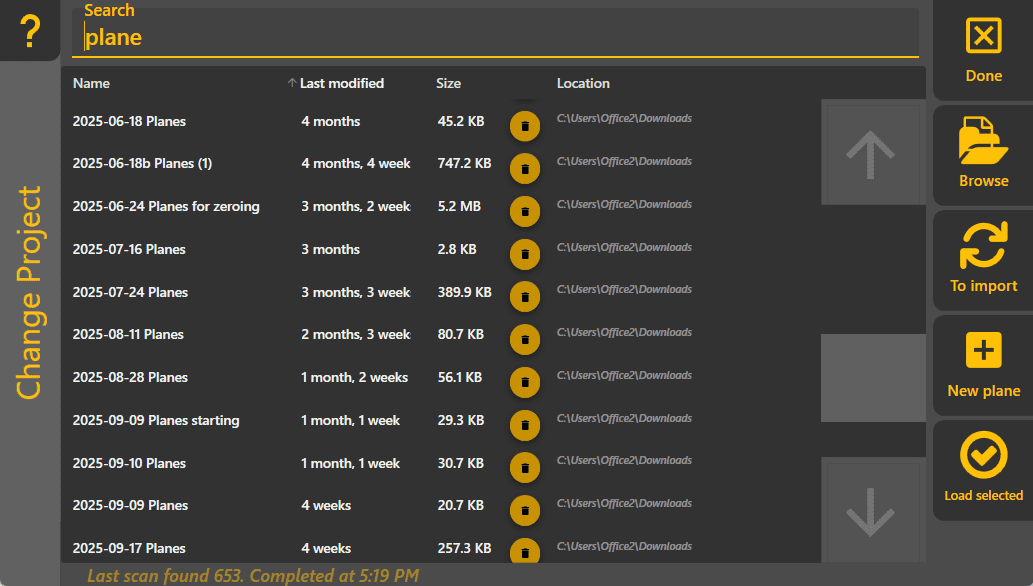
Task: Click the Search input field
Action: [x=495, y=38]
